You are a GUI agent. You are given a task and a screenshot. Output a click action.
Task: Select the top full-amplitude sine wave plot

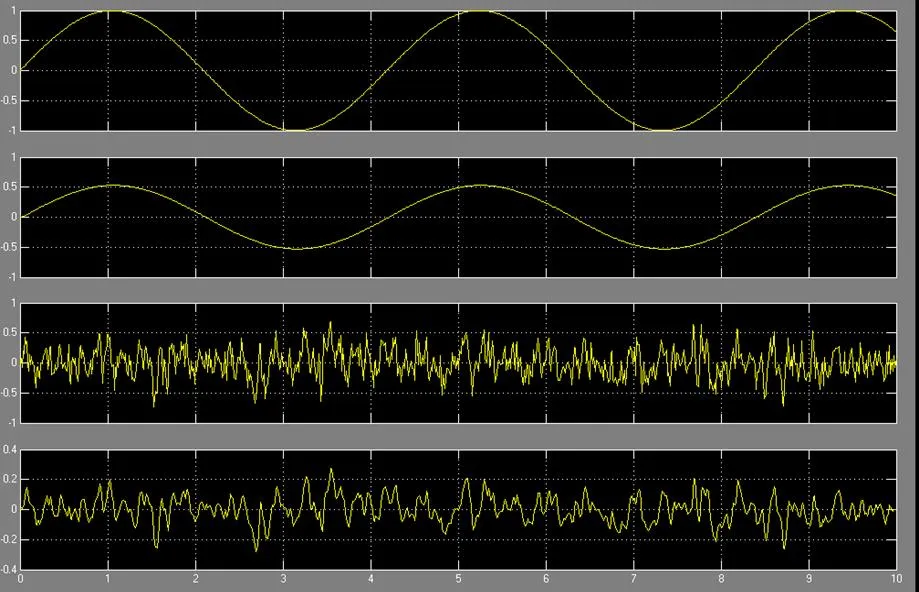pyautogui.click(x=458, y=70)
